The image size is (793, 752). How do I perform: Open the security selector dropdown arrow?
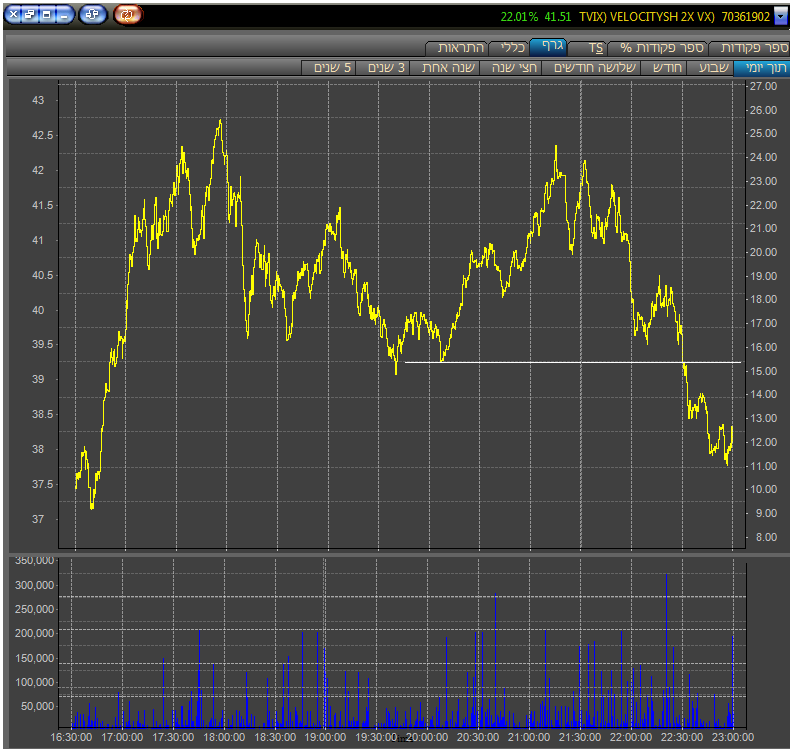pos(781,16)
